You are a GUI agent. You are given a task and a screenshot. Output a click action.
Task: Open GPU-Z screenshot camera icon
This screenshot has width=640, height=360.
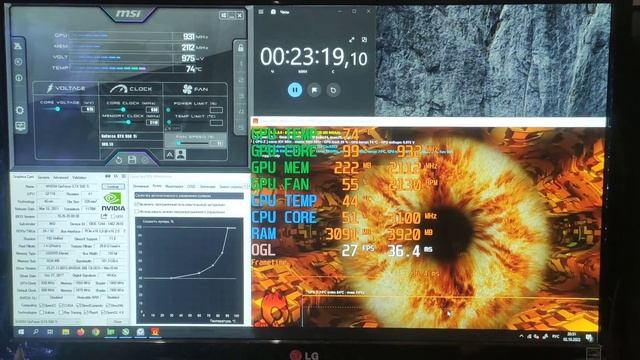pos(107,176)
